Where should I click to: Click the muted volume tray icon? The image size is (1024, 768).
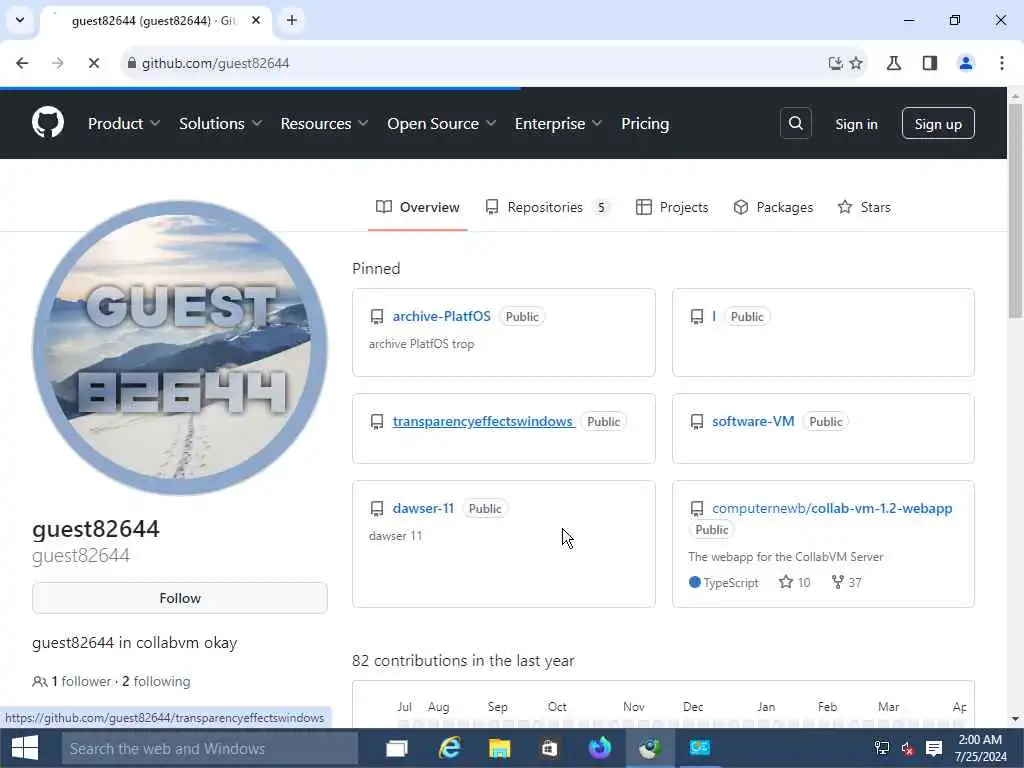coord(907,748)
